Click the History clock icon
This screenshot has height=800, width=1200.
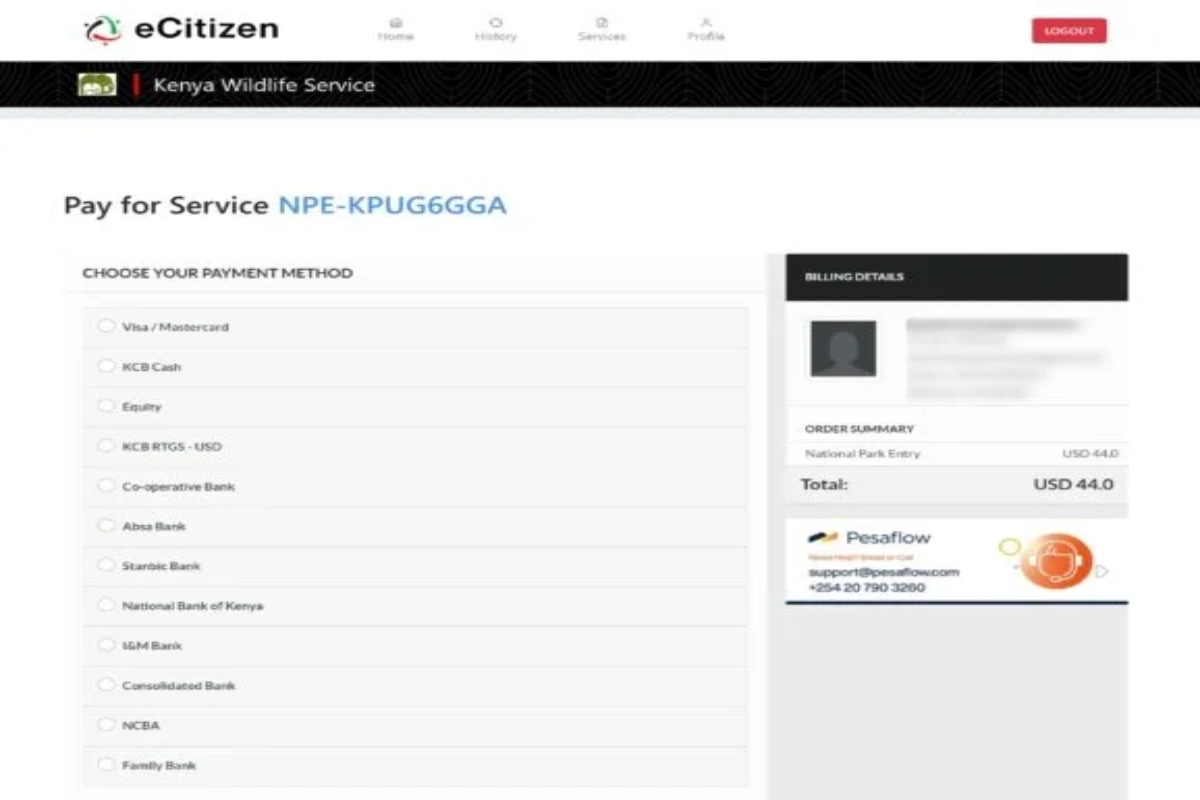496,21
